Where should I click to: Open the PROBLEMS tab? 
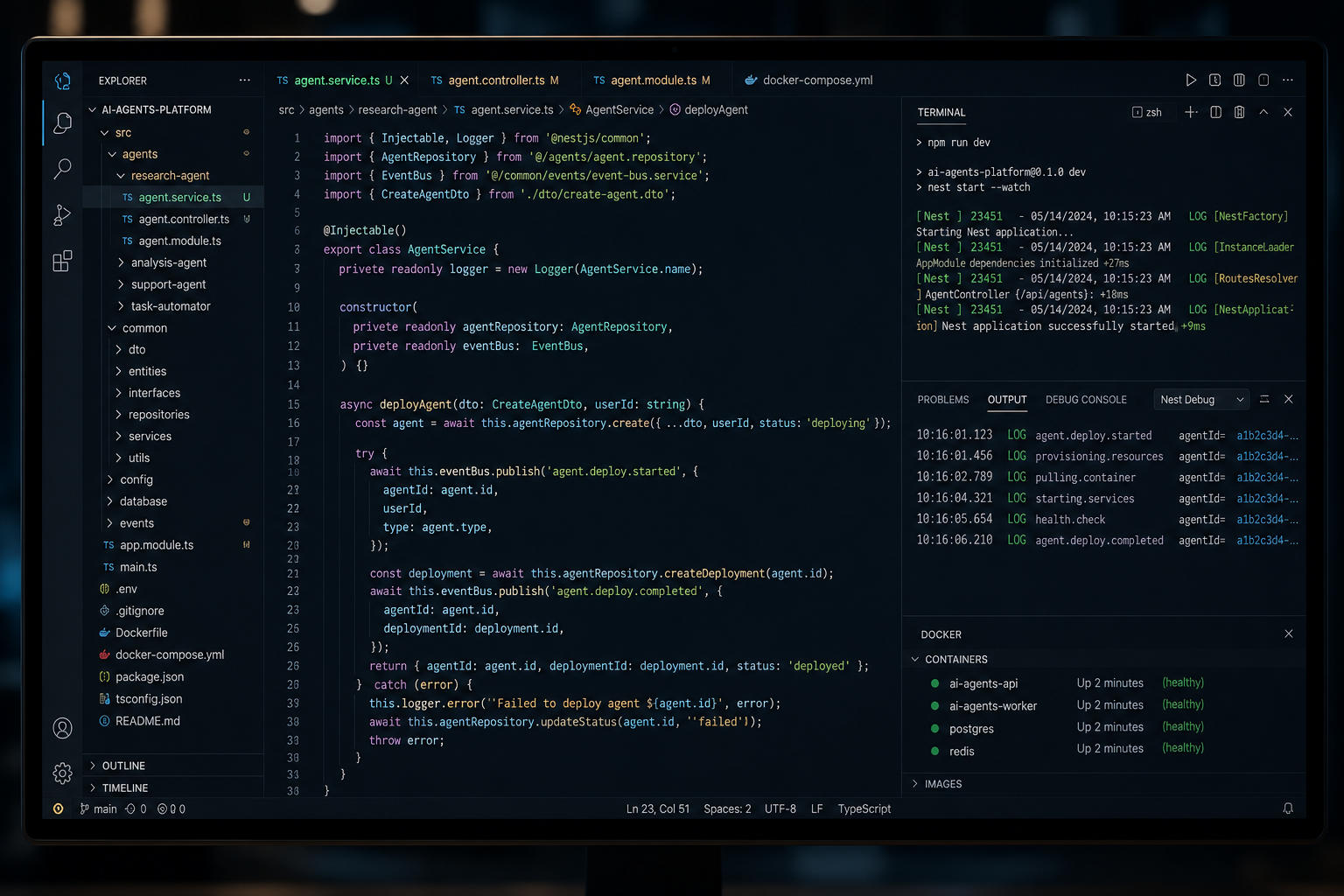pos(943,400)
